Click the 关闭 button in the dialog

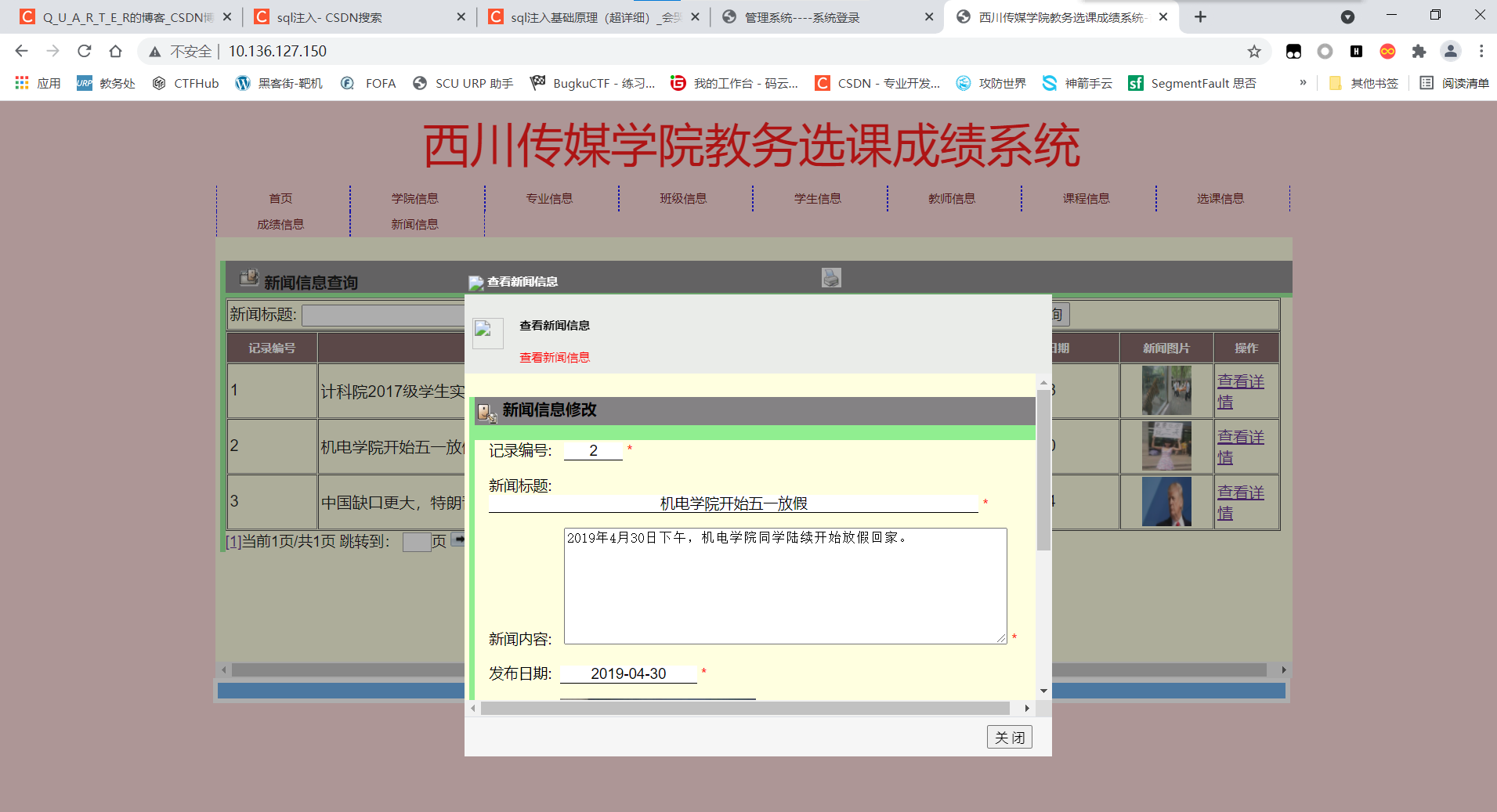1009,737
